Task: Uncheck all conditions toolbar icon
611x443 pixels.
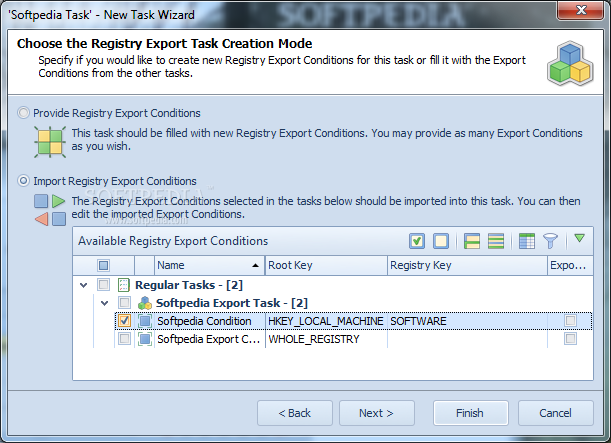Action: click(441, 241)
